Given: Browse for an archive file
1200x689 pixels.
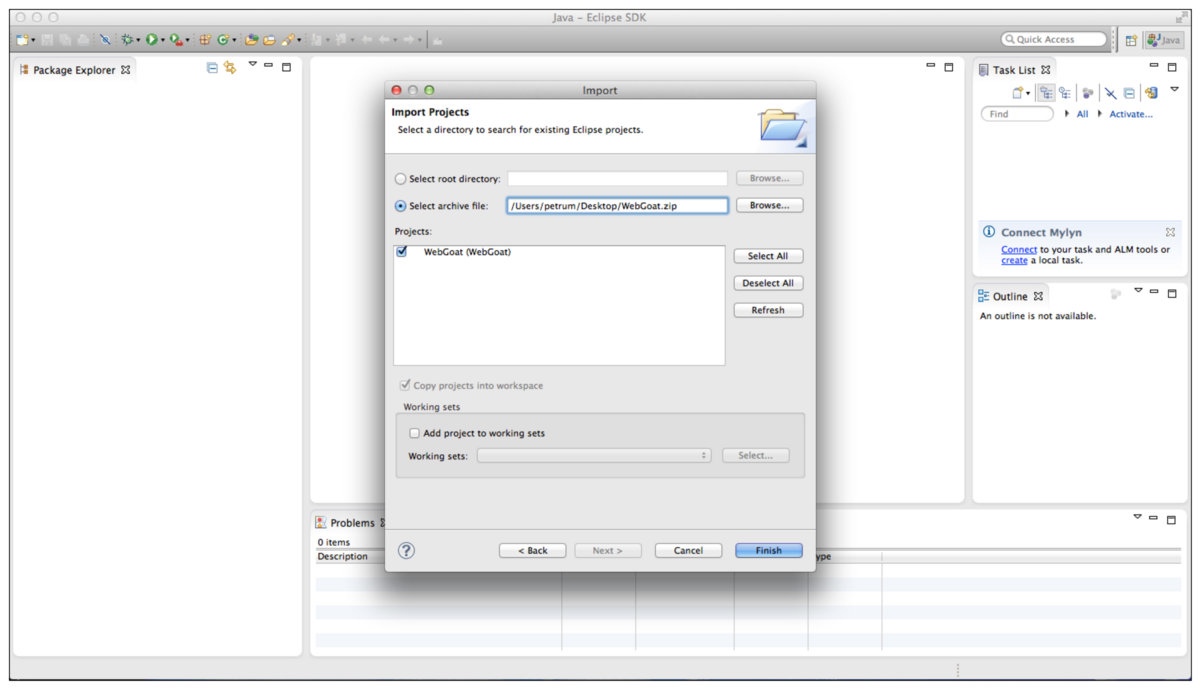Looking at the screenshot, I should [x=769, y=205].
